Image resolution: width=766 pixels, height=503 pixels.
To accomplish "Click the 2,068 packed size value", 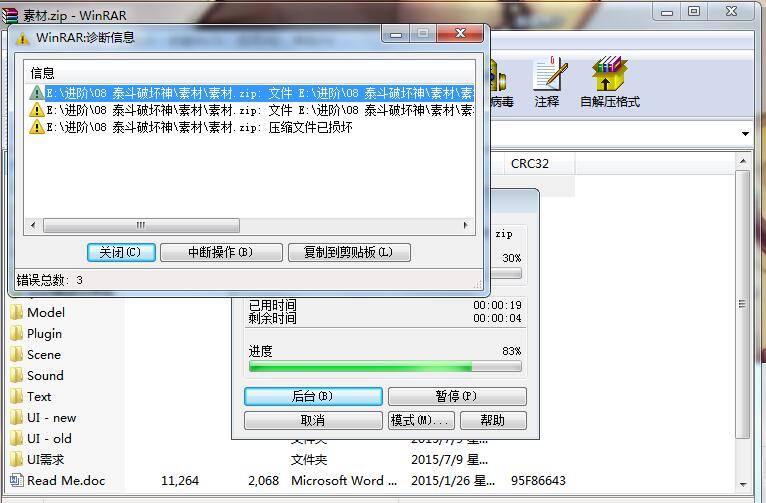I will click(263, 481).
